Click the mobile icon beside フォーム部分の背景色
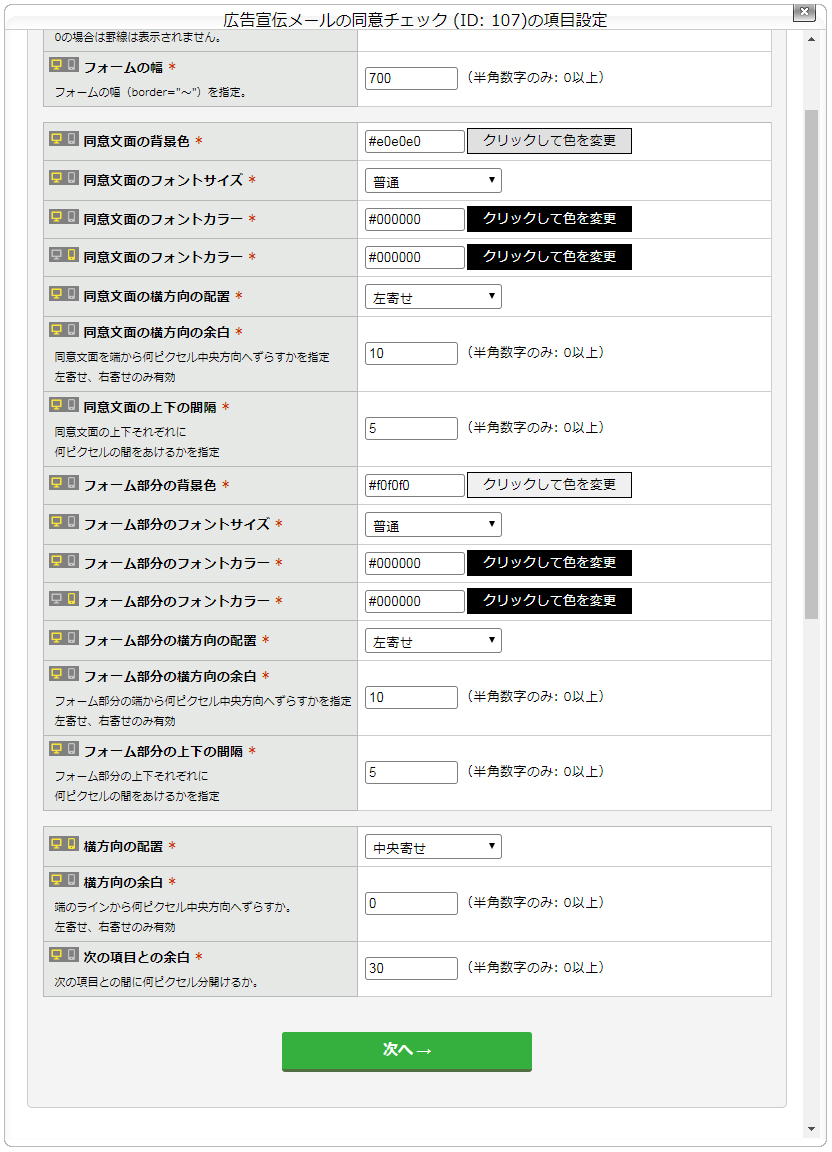832x1152 pixels. pos(71,482)
